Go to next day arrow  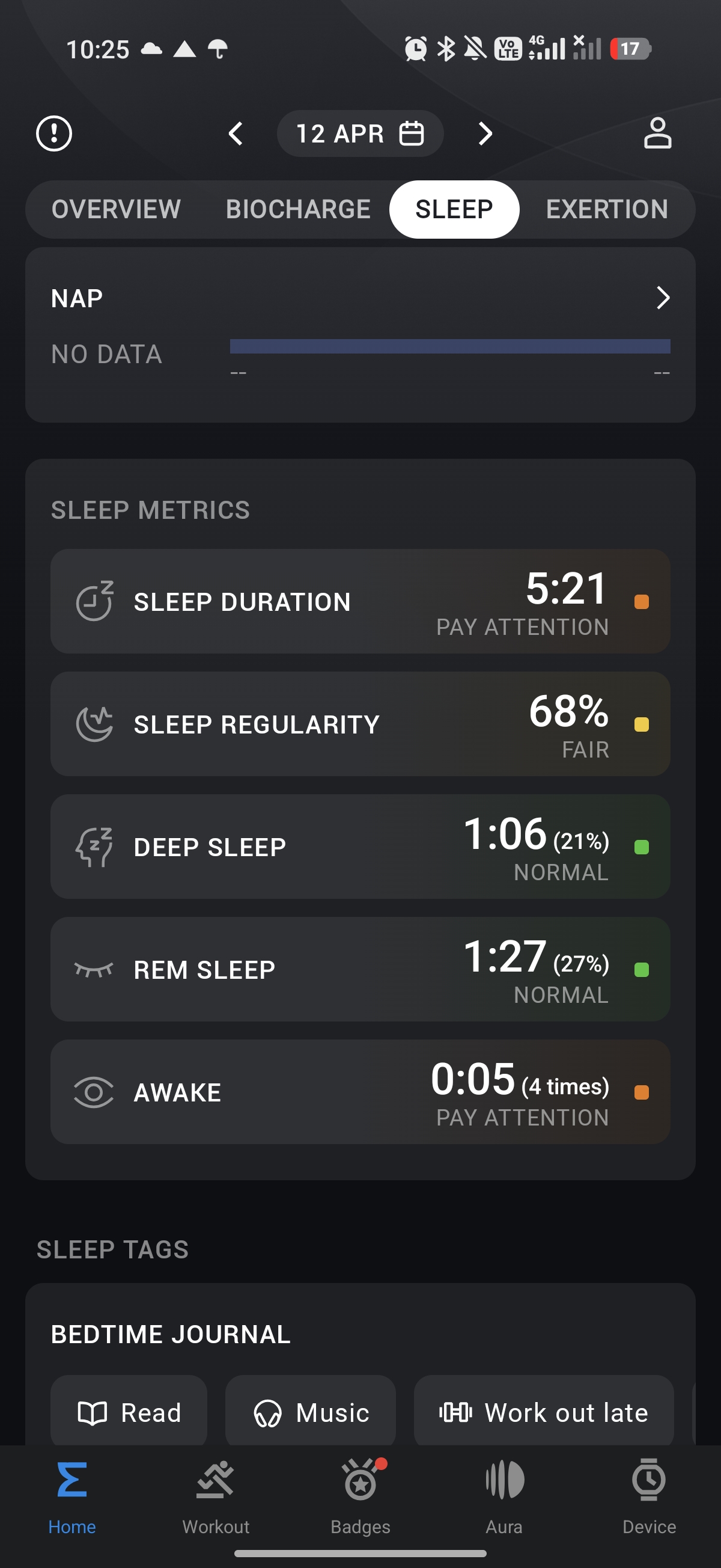tap(485, 133)
